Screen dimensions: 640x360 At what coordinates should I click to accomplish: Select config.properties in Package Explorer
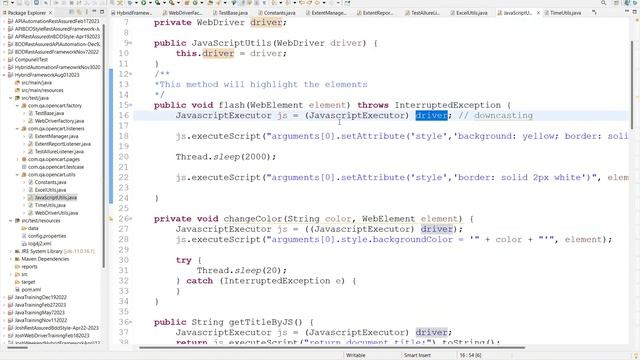coord(47,236)
